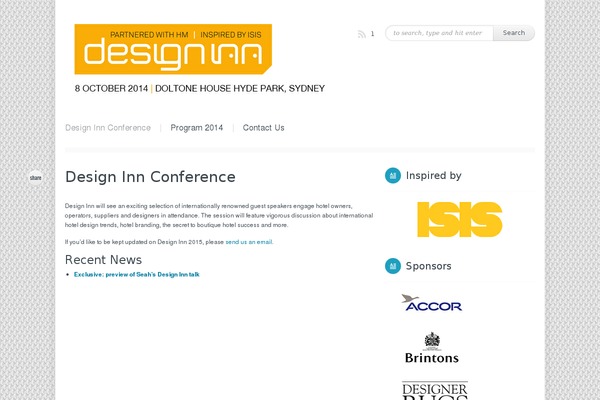
Task: Open the ISIS logo
Action: pyautogui.click(x=460, y=219)
